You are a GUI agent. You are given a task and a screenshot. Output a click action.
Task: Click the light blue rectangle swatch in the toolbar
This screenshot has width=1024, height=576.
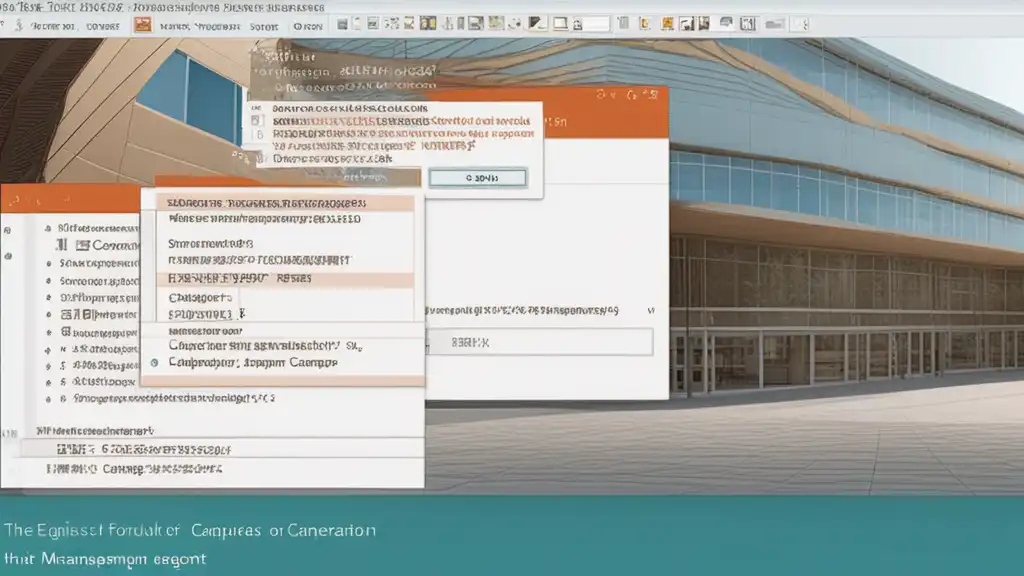click(x=596, y=23)
